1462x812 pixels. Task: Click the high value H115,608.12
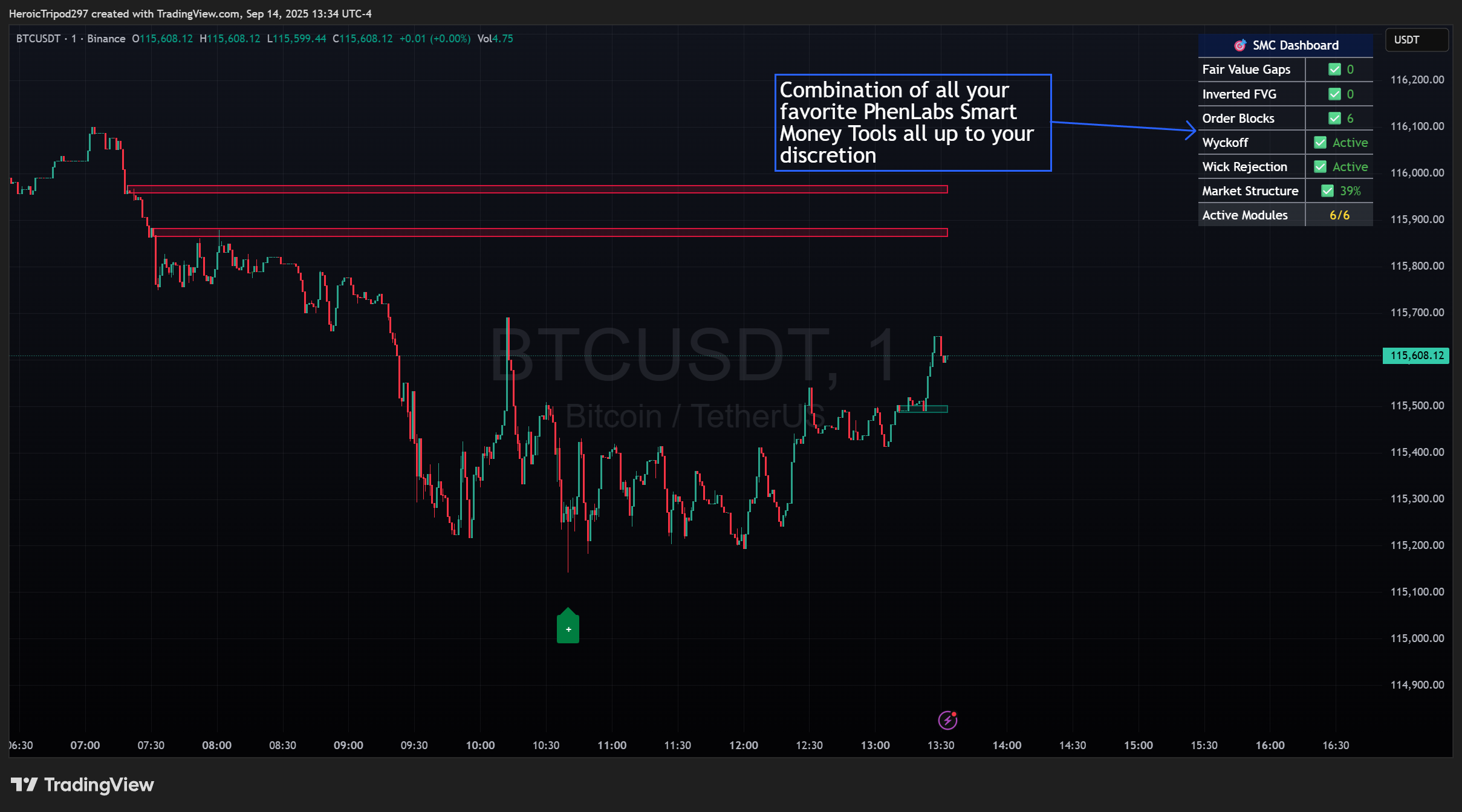click(230, 39)
